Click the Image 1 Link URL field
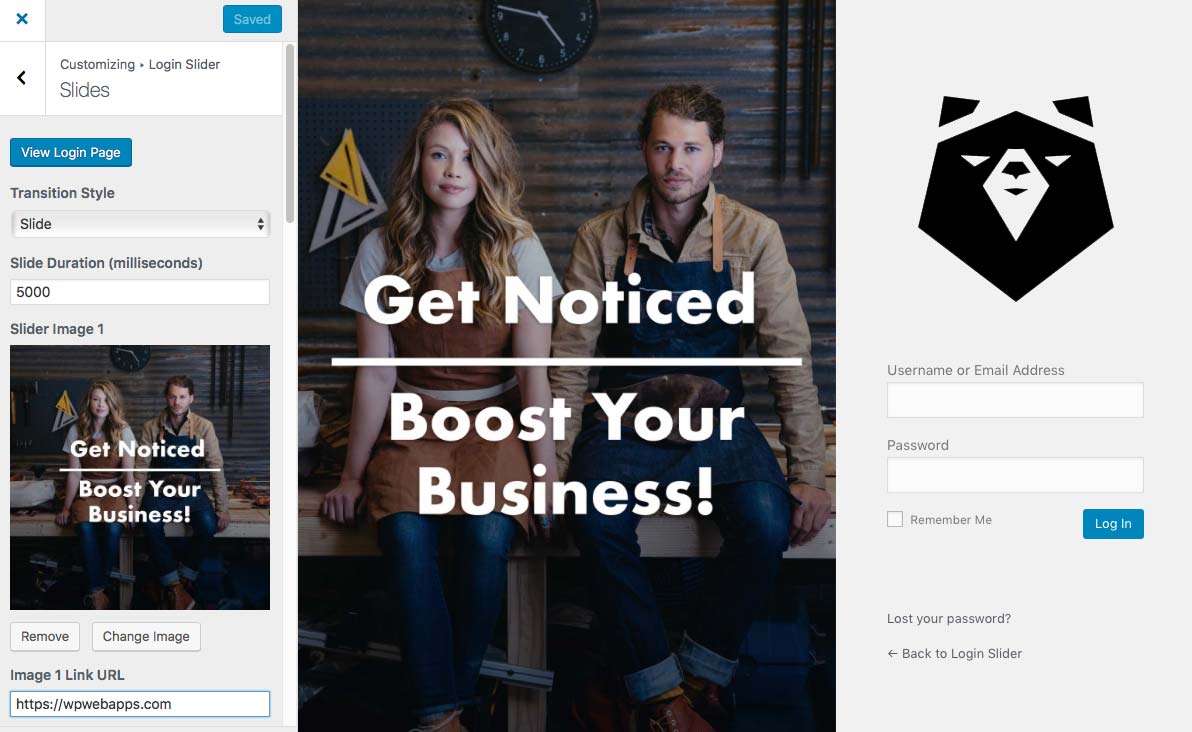Screen dimensions: 1192x732 tap(140, 703)
